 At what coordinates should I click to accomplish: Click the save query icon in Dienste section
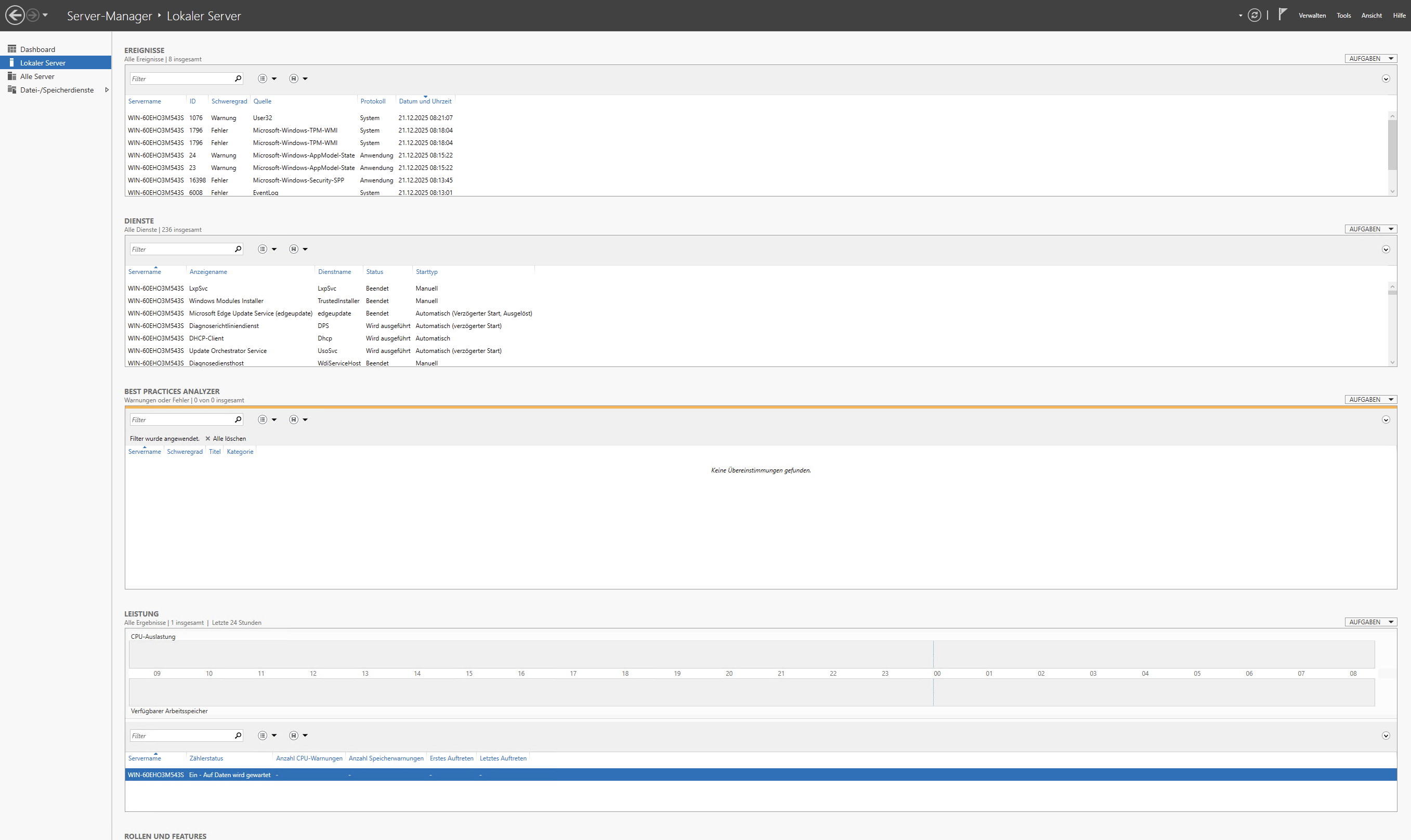[293, 249]
